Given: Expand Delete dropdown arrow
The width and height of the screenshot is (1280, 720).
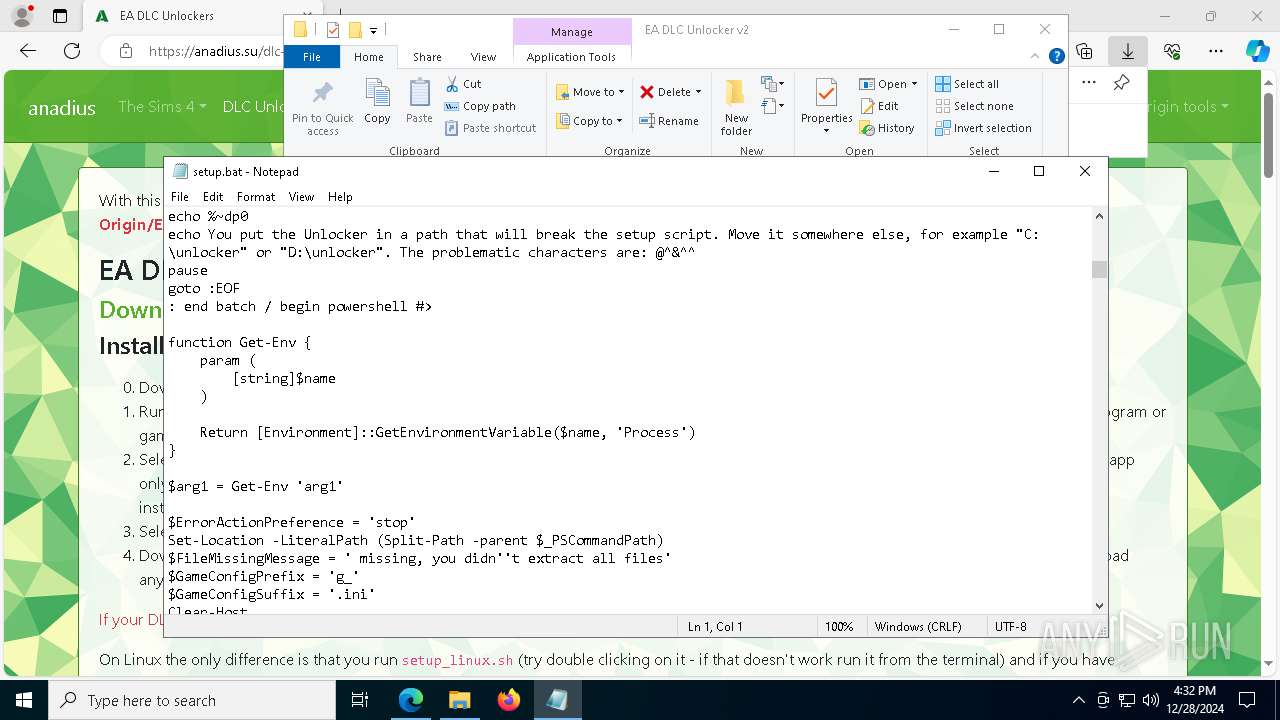Looking at the screenshot, I should coord(698,92).
